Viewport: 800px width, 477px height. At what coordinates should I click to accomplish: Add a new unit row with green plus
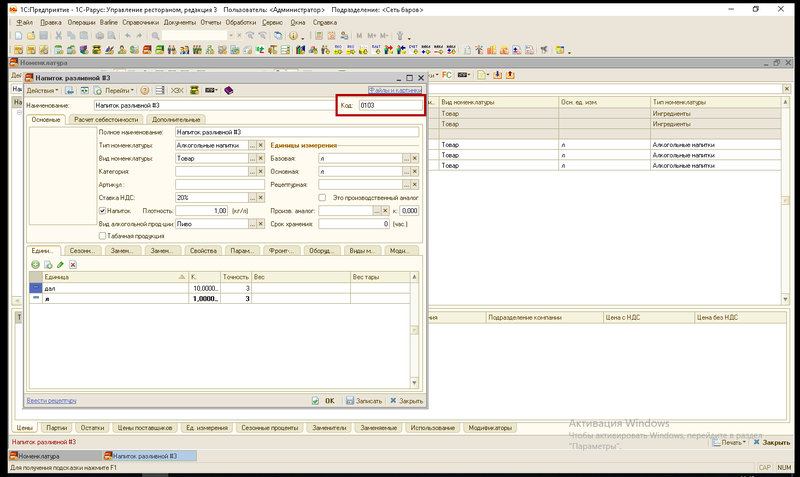(35, 264)
